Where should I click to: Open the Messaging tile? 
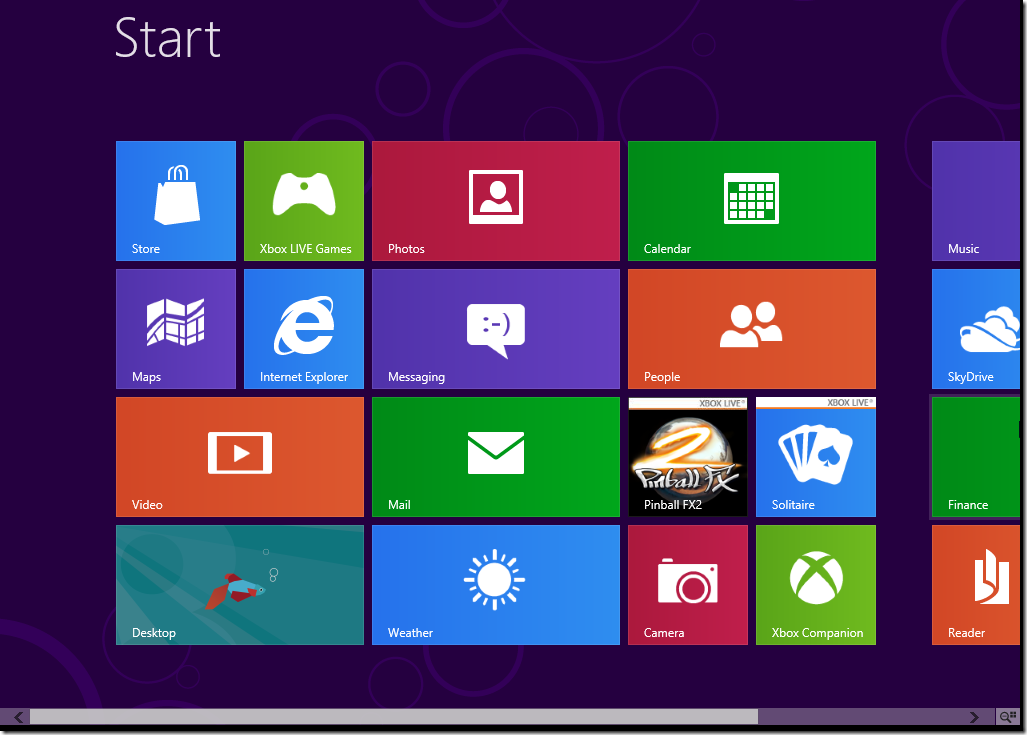coord(496,329)
